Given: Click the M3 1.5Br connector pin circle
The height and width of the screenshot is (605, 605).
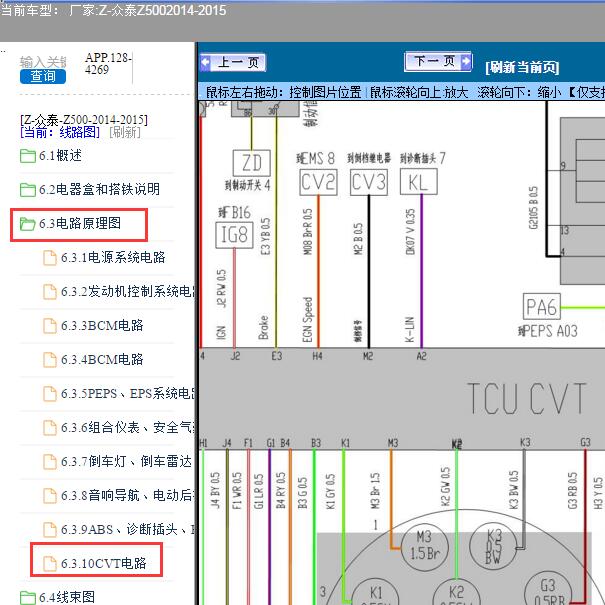Looking at the screenshot, I should 424,547.
